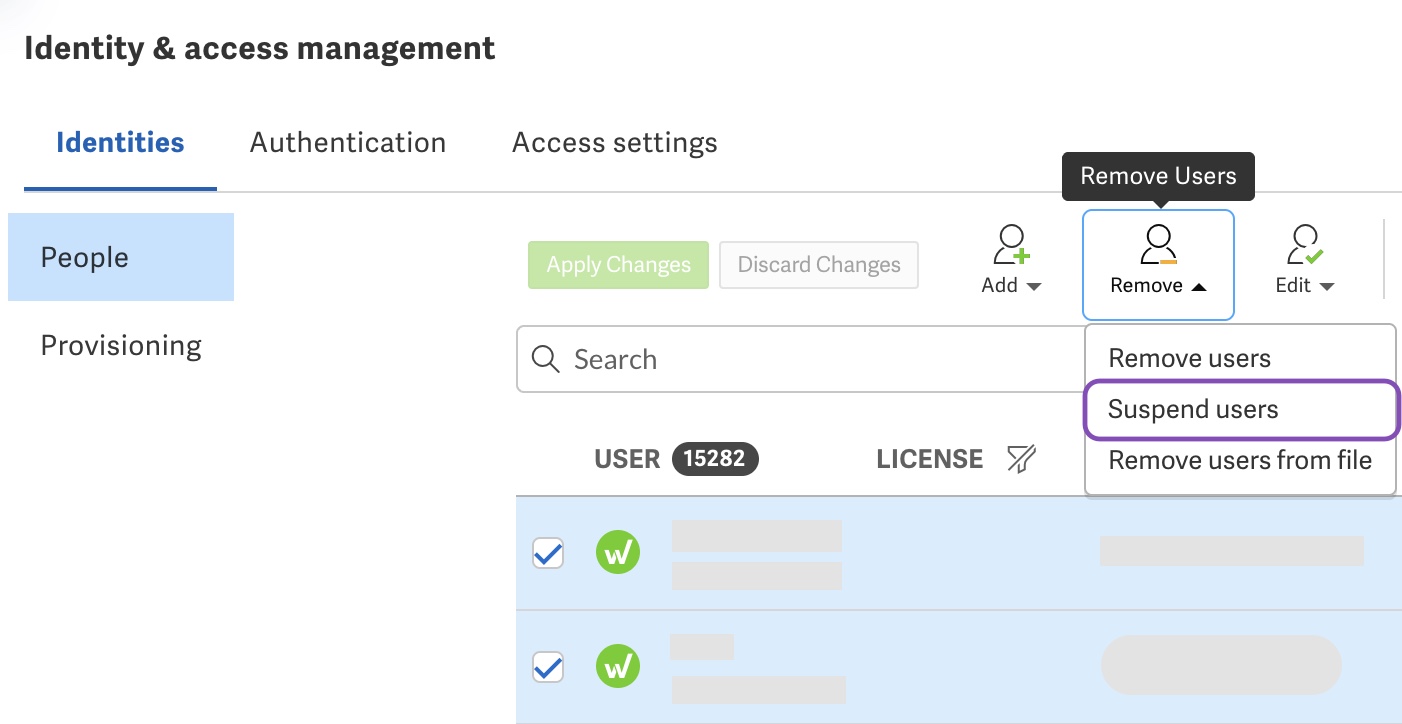The height and width of the screenshot is (724, 1402).
Task: Choose Suspend users from the menu
Action: (x=1241, y=409)
